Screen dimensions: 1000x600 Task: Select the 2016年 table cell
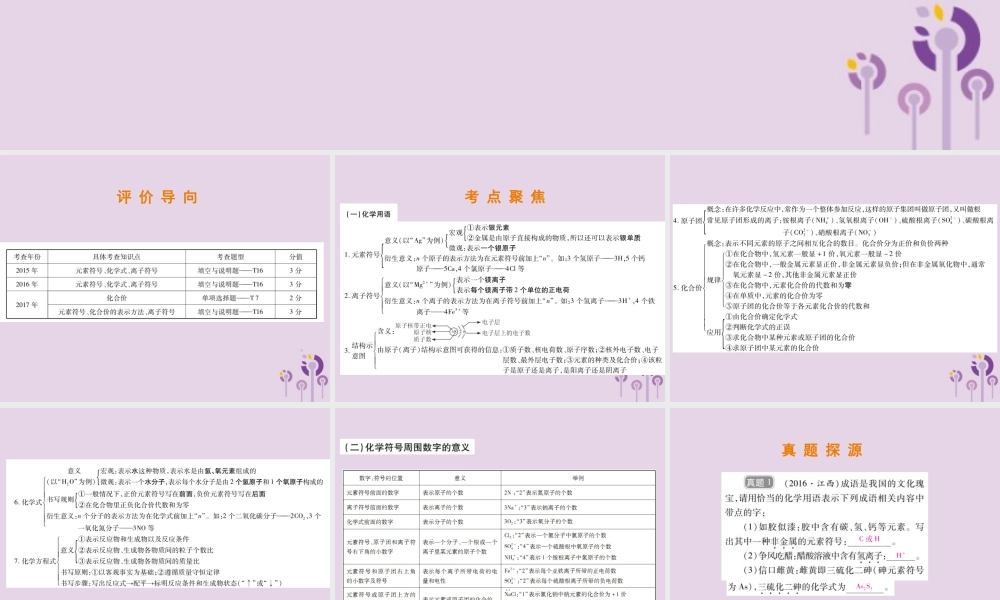click(27, 284)
